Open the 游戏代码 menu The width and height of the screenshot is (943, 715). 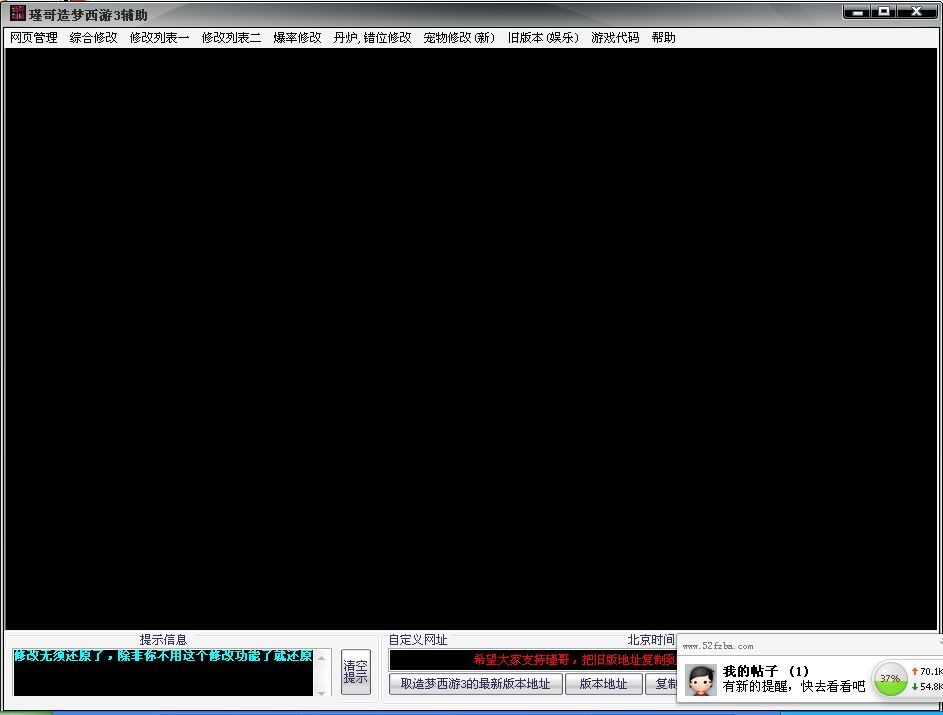pyautogui.click(x=615, y=38)
